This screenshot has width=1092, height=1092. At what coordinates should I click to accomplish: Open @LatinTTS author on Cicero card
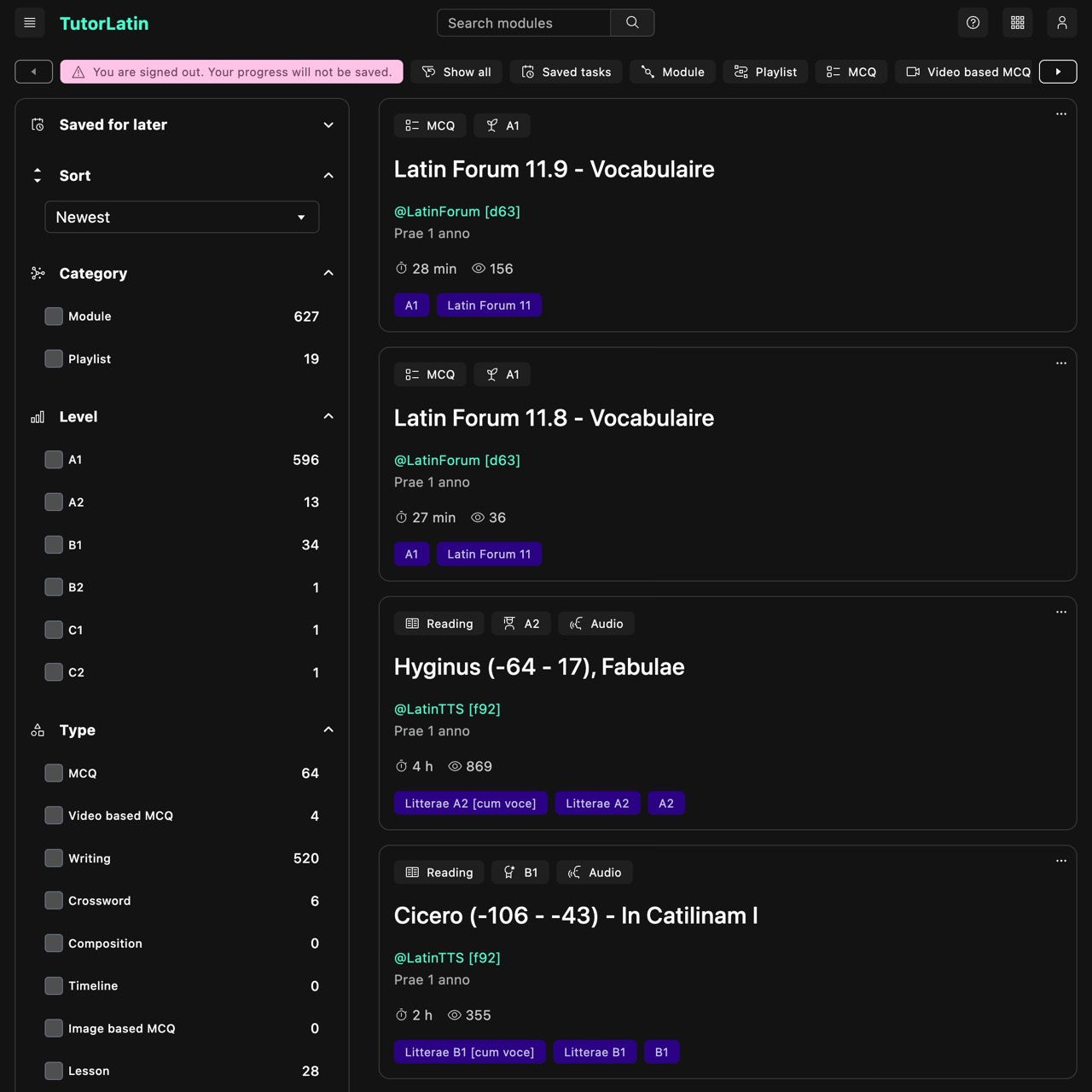coord(447,957)
